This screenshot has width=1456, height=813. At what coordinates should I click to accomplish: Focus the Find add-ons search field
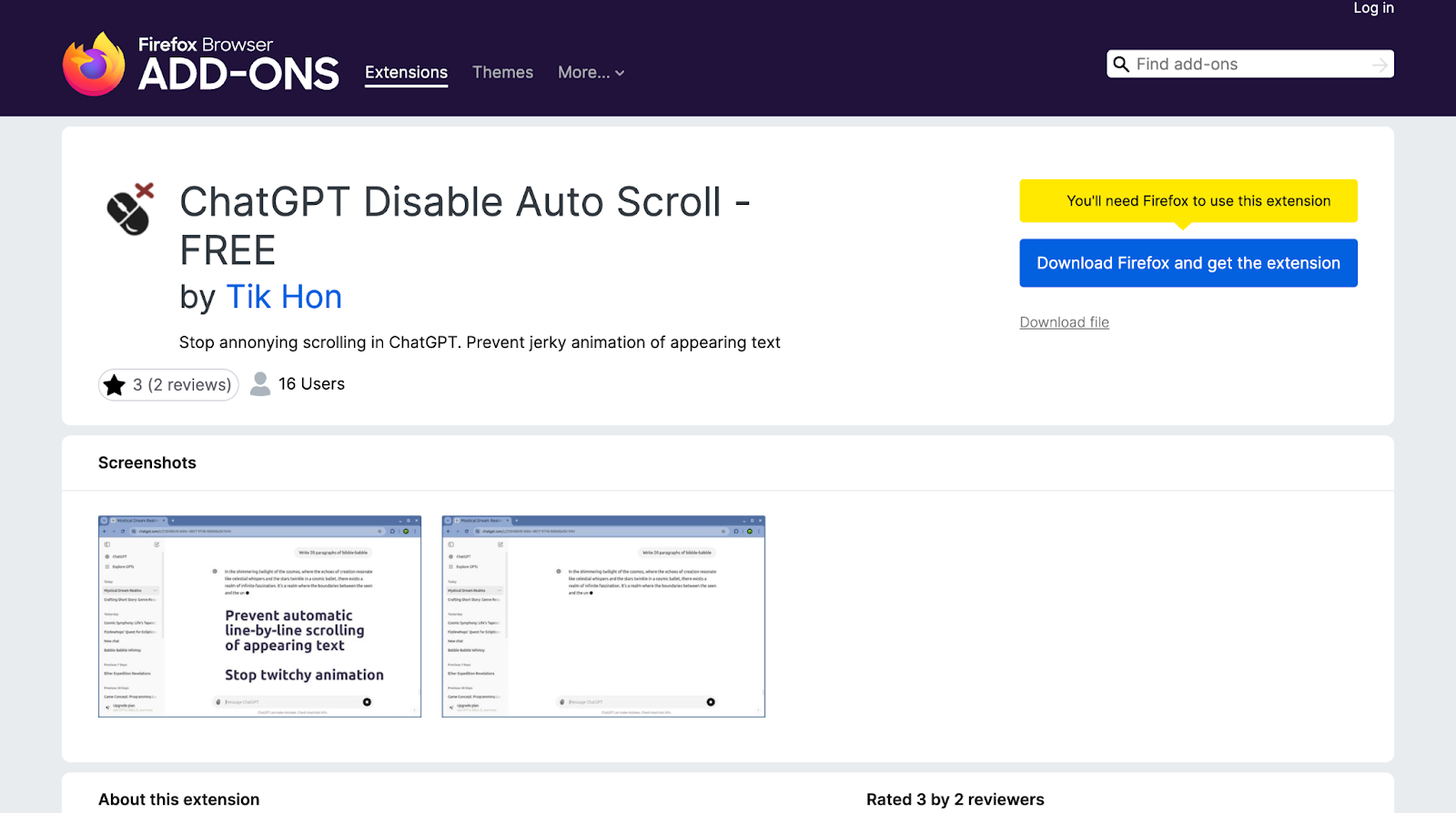click(x=1250, y=65)
